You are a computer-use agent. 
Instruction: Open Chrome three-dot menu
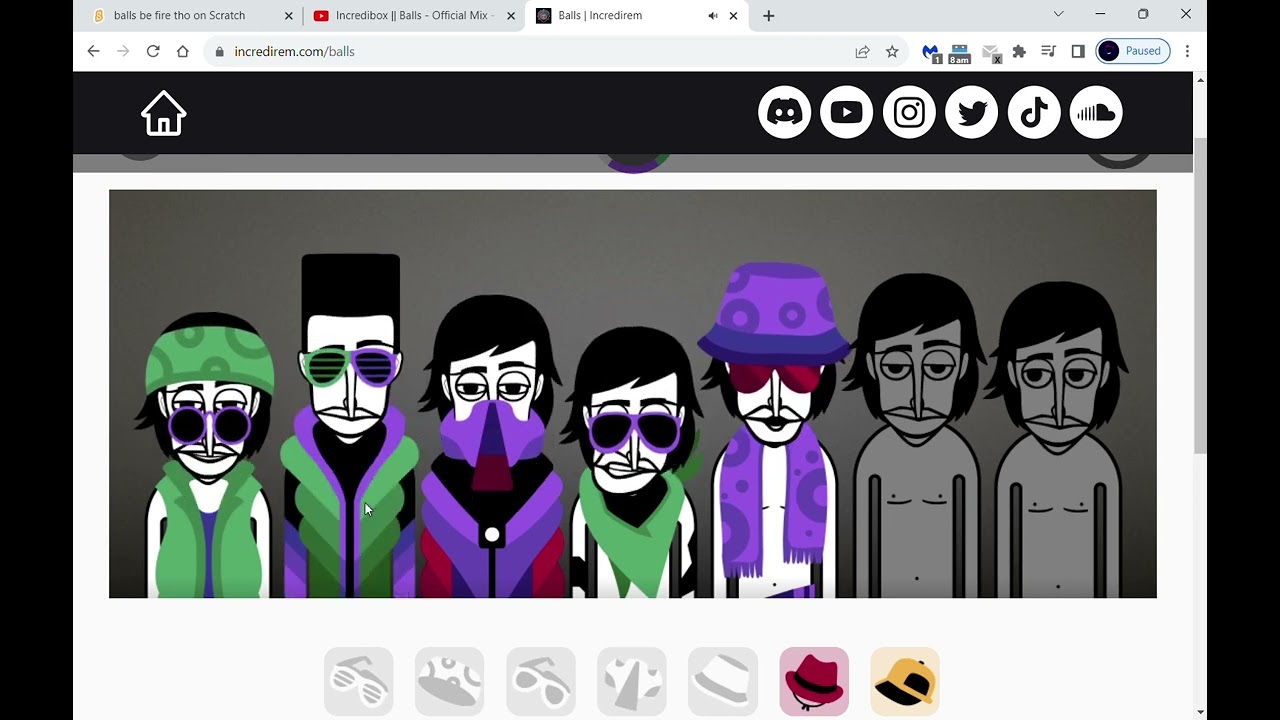(x=1187, y=51)
